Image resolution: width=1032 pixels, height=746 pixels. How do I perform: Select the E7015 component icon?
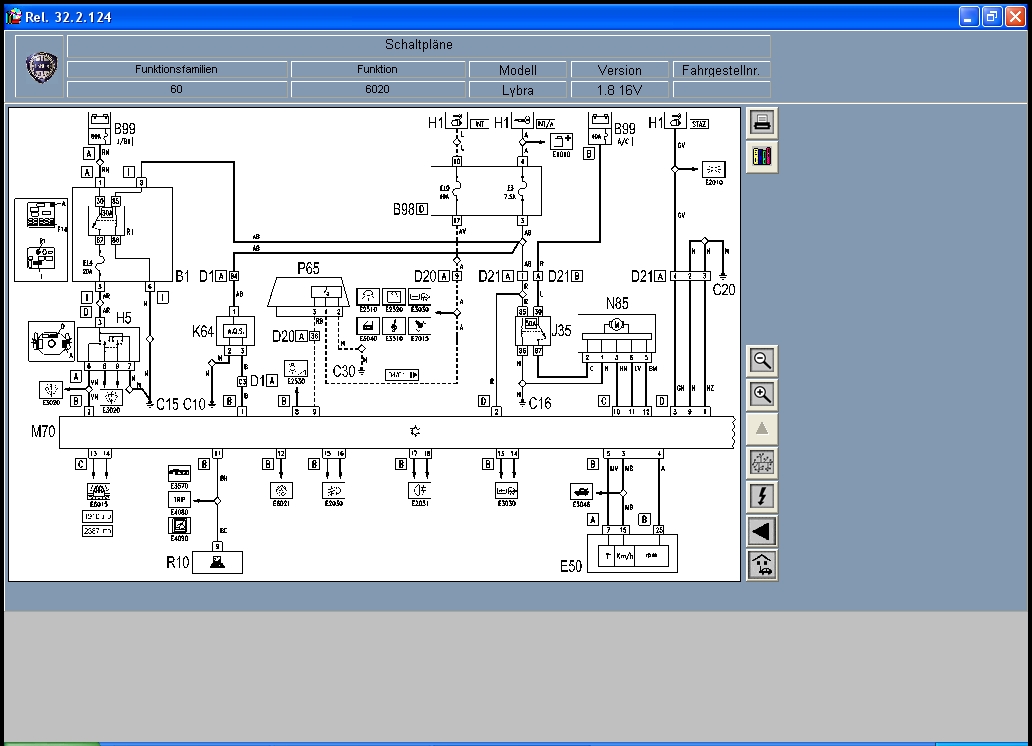coord(419,326)
